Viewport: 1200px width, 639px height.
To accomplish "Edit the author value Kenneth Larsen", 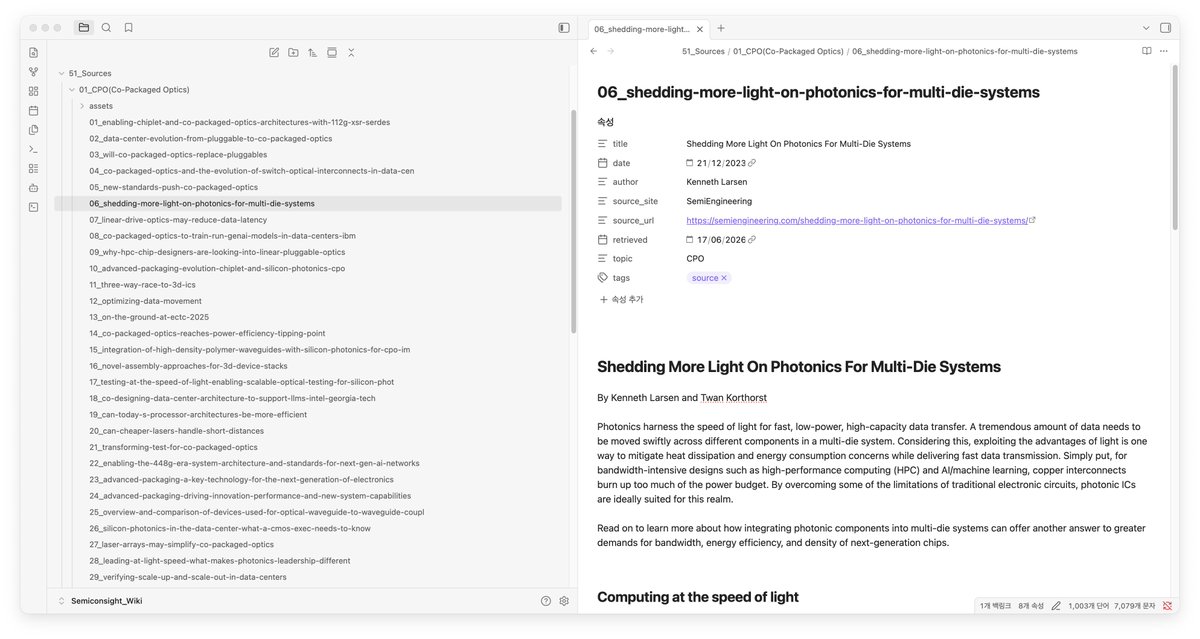I will click(x=716, y=182).
